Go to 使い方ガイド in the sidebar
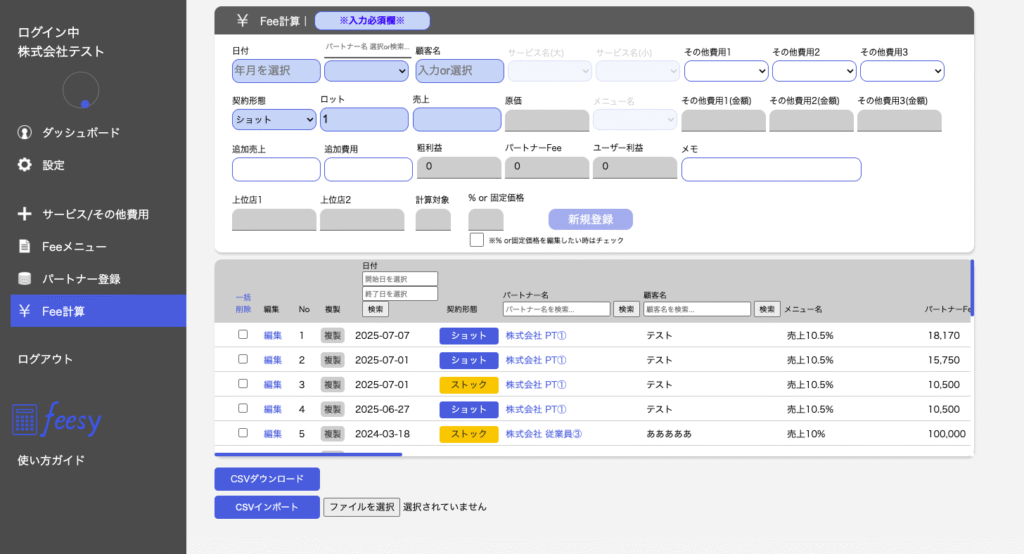This screenshot has height=554, width=1024. coord(51,460)
